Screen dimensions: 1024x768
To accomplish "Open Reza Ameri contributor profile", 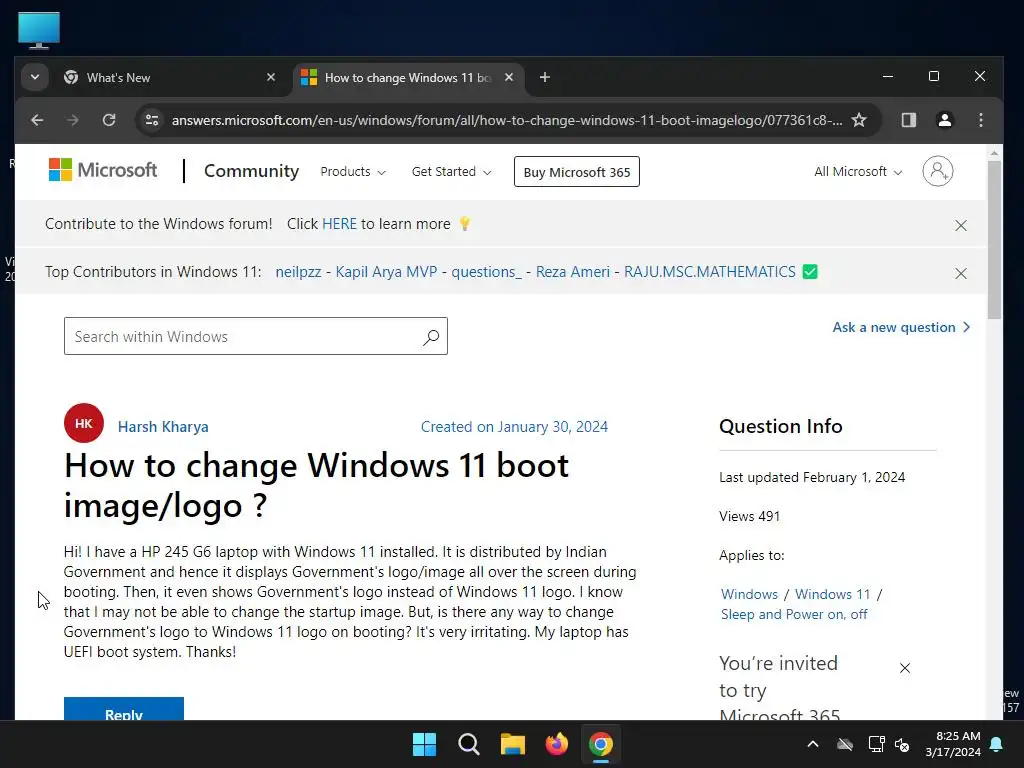I will click(573, 272).
